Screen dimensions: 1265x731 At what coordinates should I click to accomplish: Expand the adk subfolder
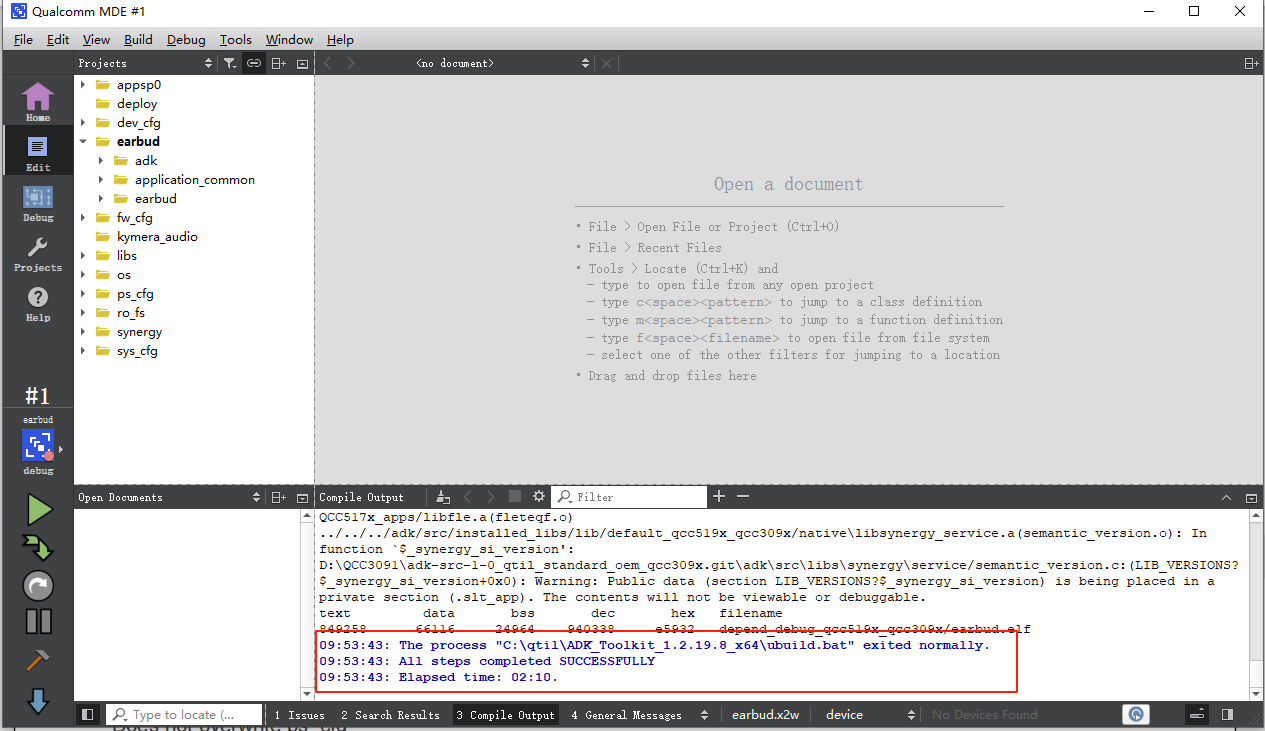click(x=102, y=161)
